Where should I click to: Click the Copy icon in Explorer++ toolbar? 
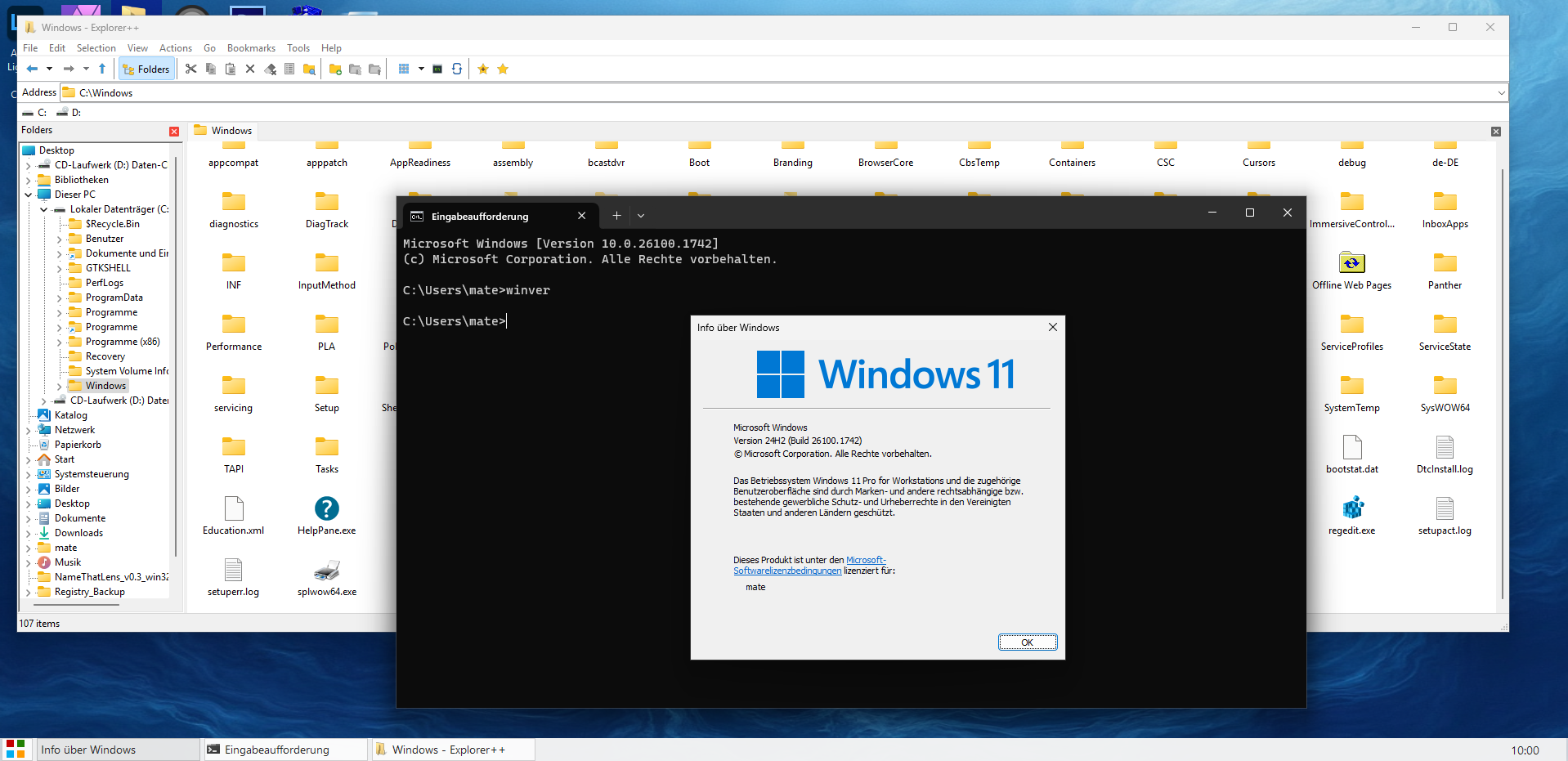[211, 69]
